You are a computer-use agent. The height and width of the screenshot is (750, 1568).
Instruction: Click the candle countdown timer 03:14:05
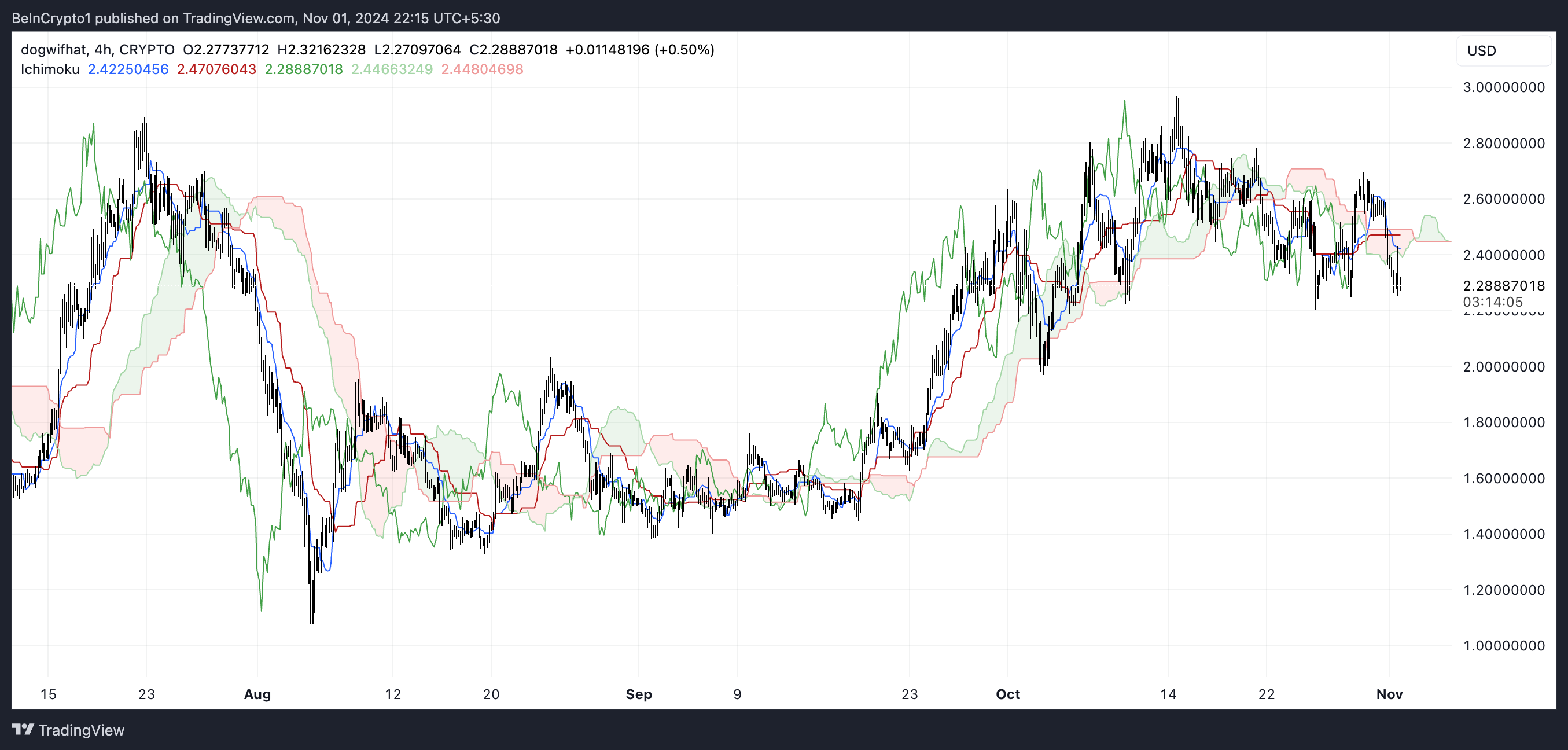point(1493,302)
